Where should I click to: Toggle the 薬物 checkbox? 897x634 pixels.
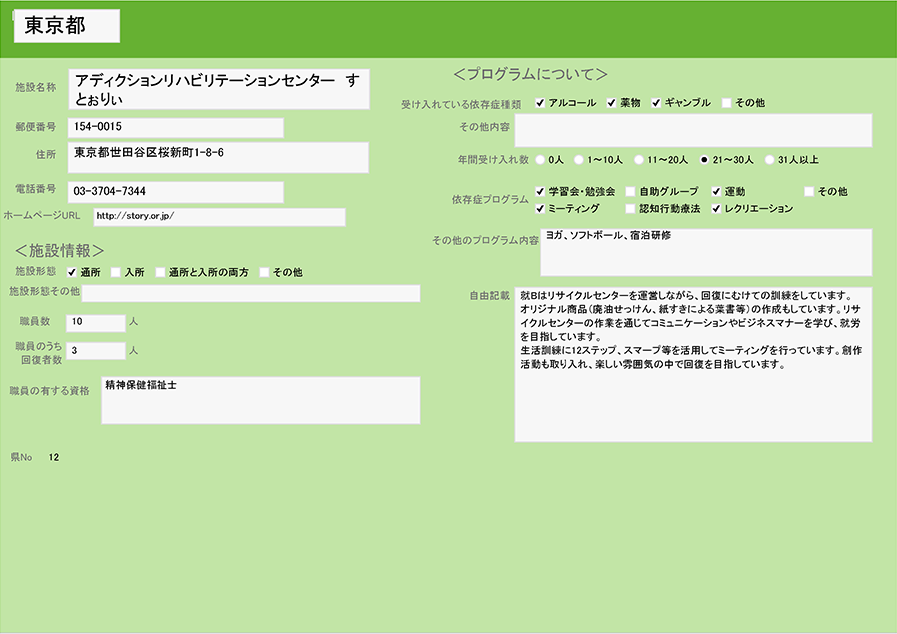611,103
